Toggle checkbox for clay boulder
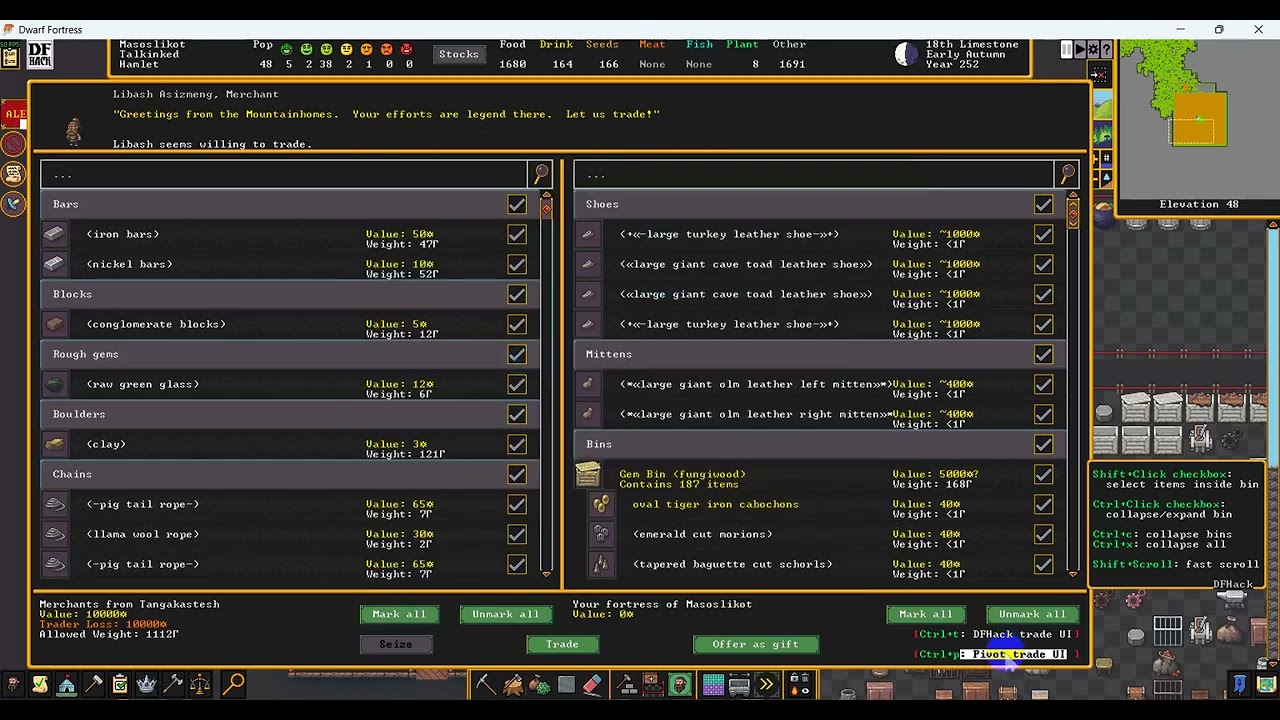This screenshot has height=720, width=1280. 517,444
